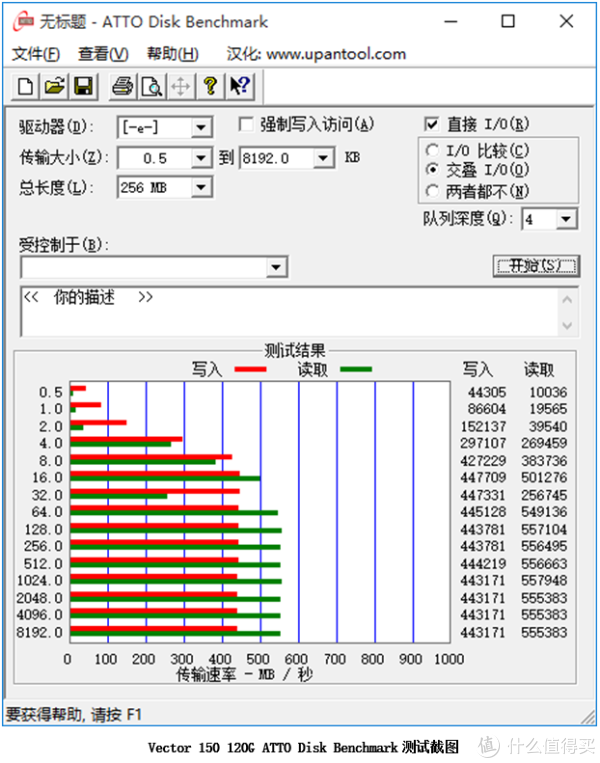
Task: Select I/O 比较 radio option
Action: (432, 150)
